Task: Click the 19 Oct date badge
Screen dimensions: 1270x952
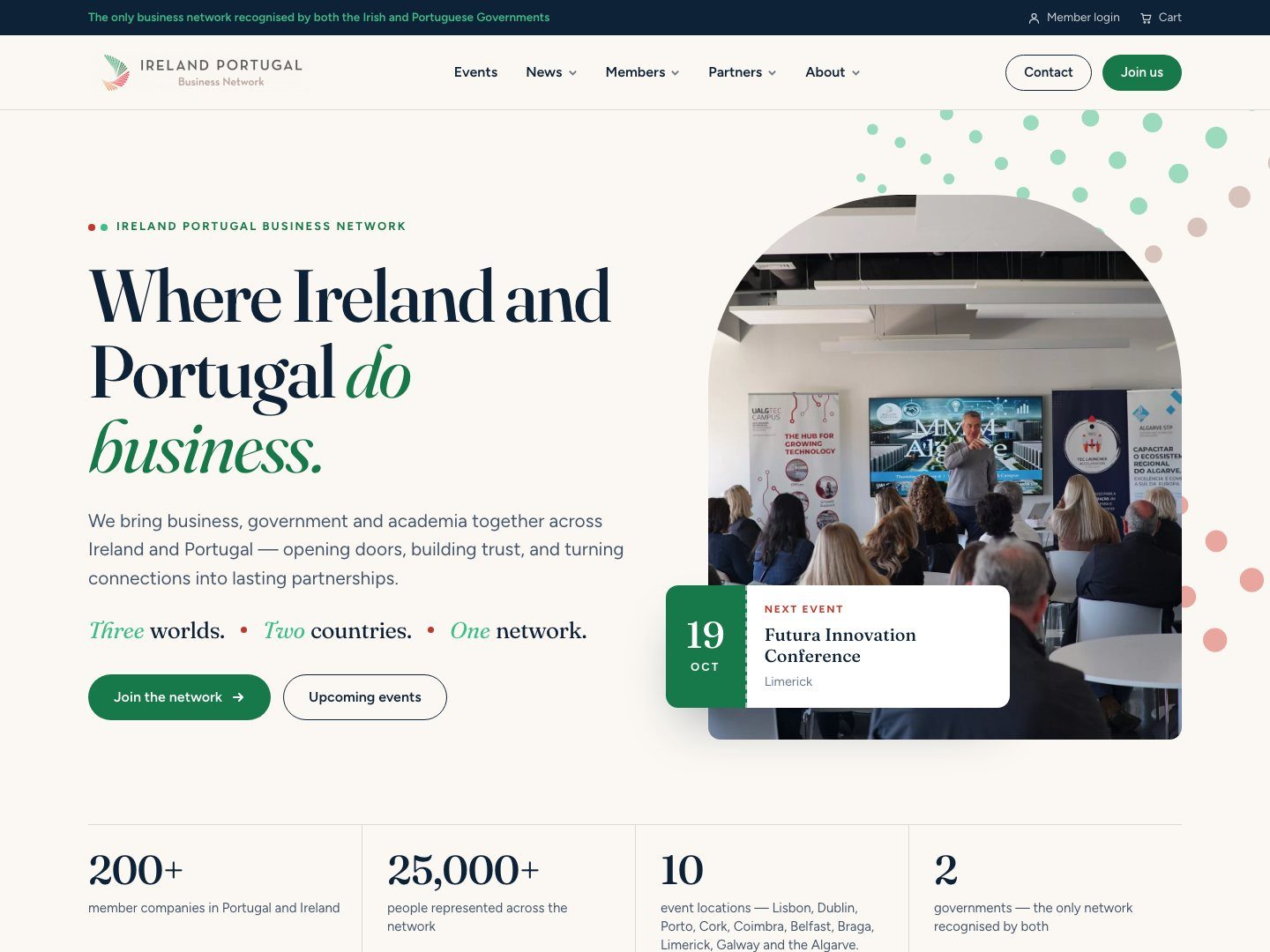Action: [706, 646]
